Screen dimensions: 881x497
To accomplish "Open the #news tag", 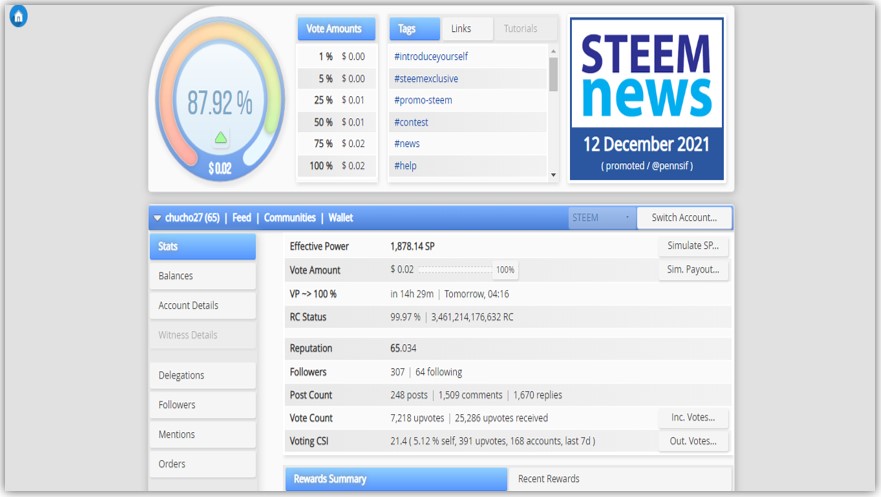I will 407,144.
